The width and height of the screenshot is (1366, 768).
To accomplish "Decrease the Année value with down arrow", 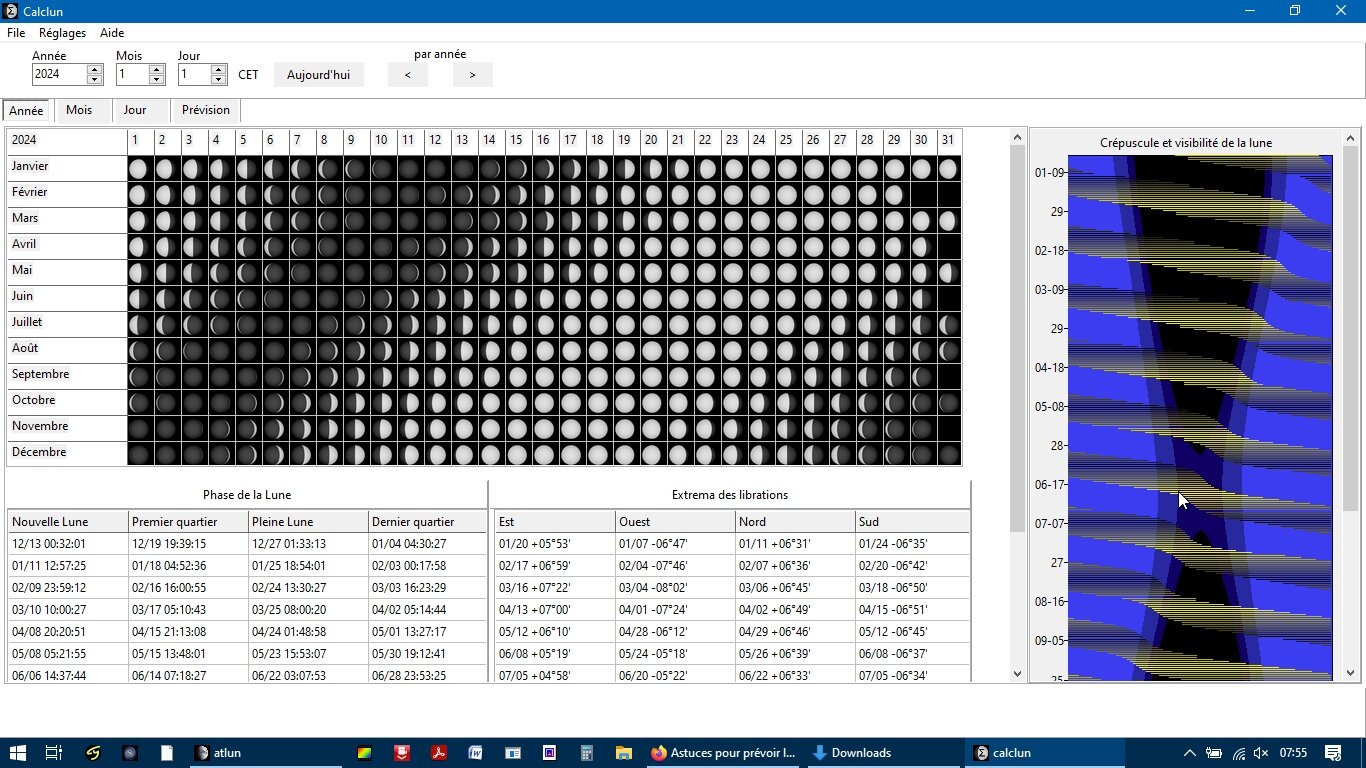I will [95, 79].
